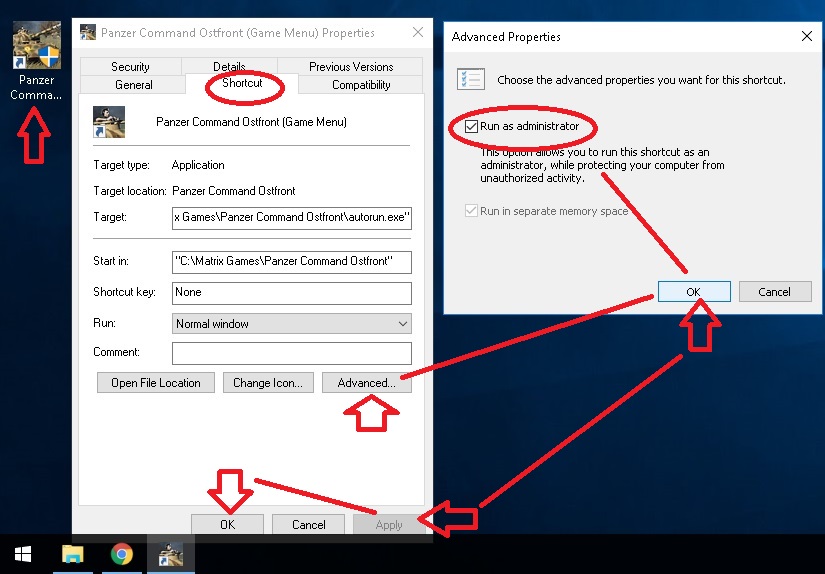The width and height of the screenshot is (825, 574).
Task: Close the Panzer Command Properties window
Action: coord(418,33)
